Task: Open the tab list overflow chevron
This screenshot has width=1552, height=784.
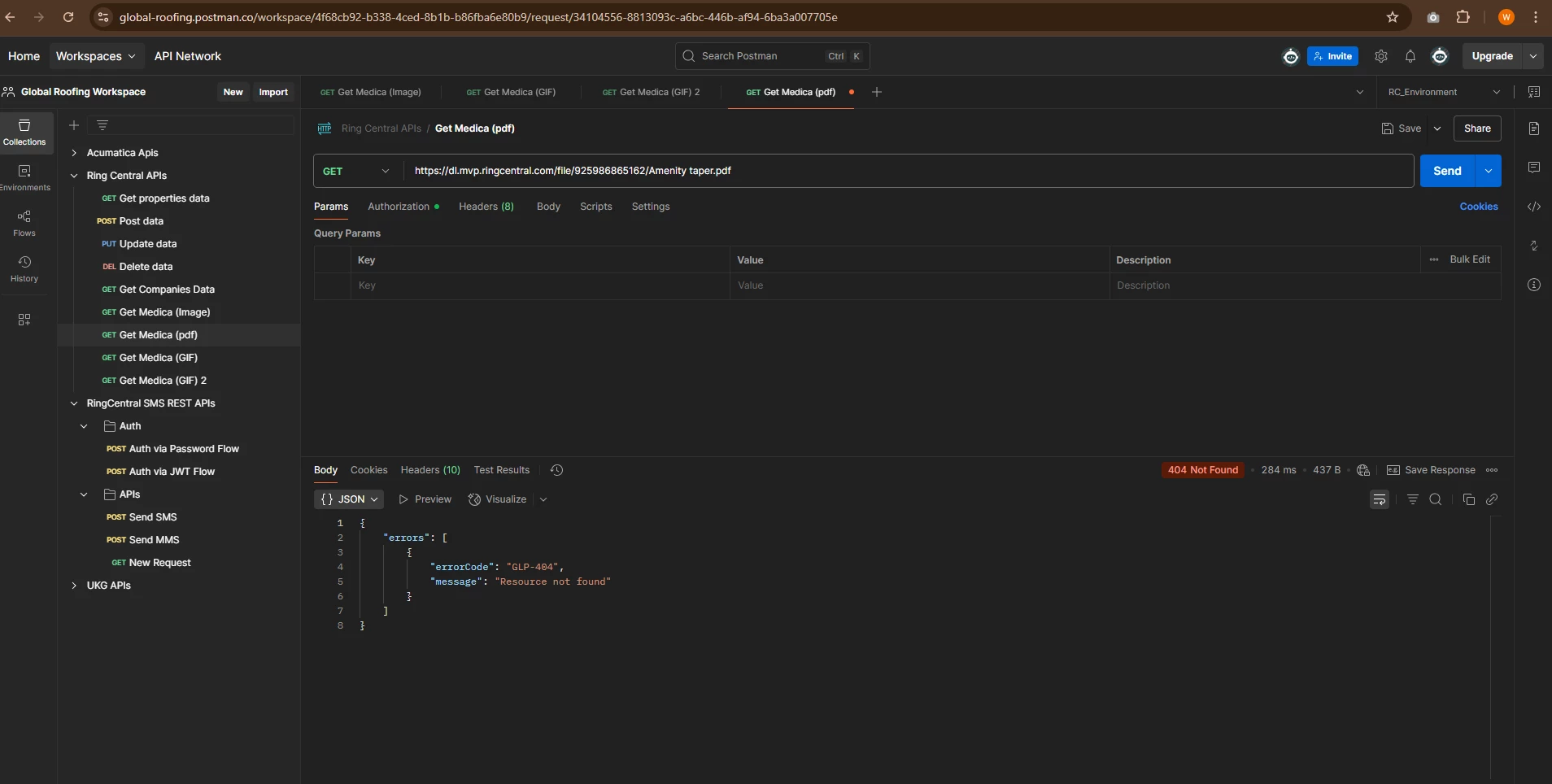Action: [x=1360, y=92]
